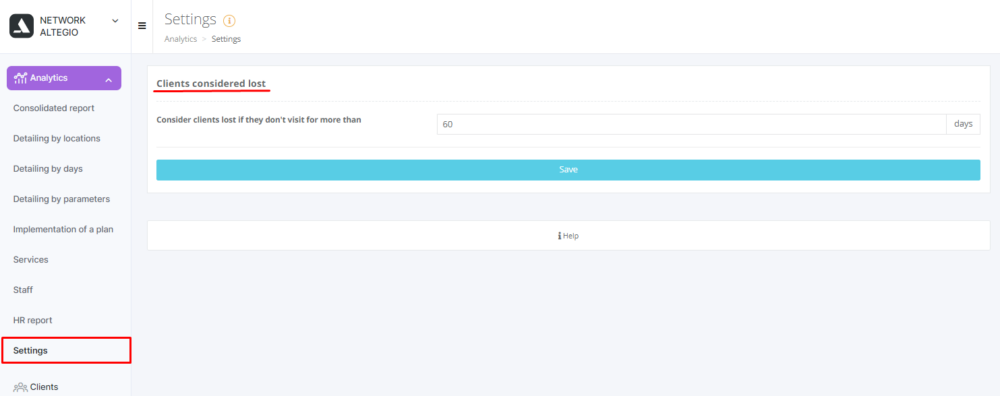Screen dimensions: 1000x396
Task: Expand the Network Altegio dropdown chevron
Action: tap(115, 20)
